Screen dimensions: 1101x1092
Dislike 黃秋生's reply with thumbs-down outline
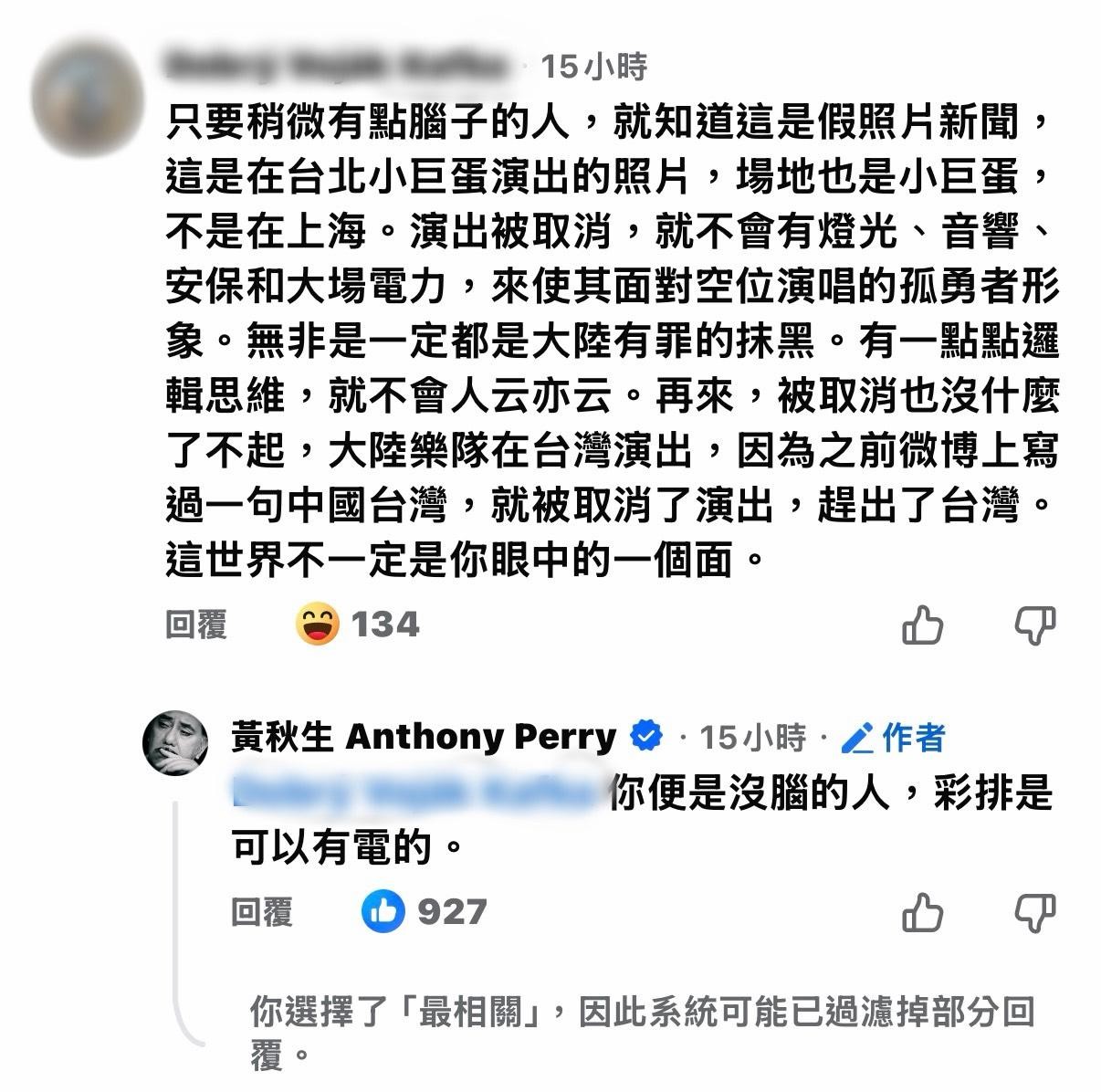click(1035, 912)
